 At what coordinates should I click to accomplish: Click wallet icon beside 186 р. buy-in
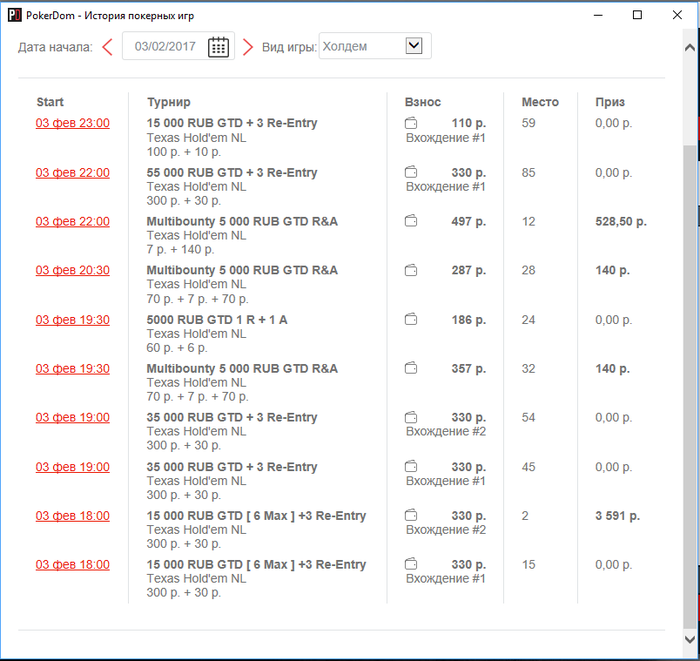click(x=411, y=320)
